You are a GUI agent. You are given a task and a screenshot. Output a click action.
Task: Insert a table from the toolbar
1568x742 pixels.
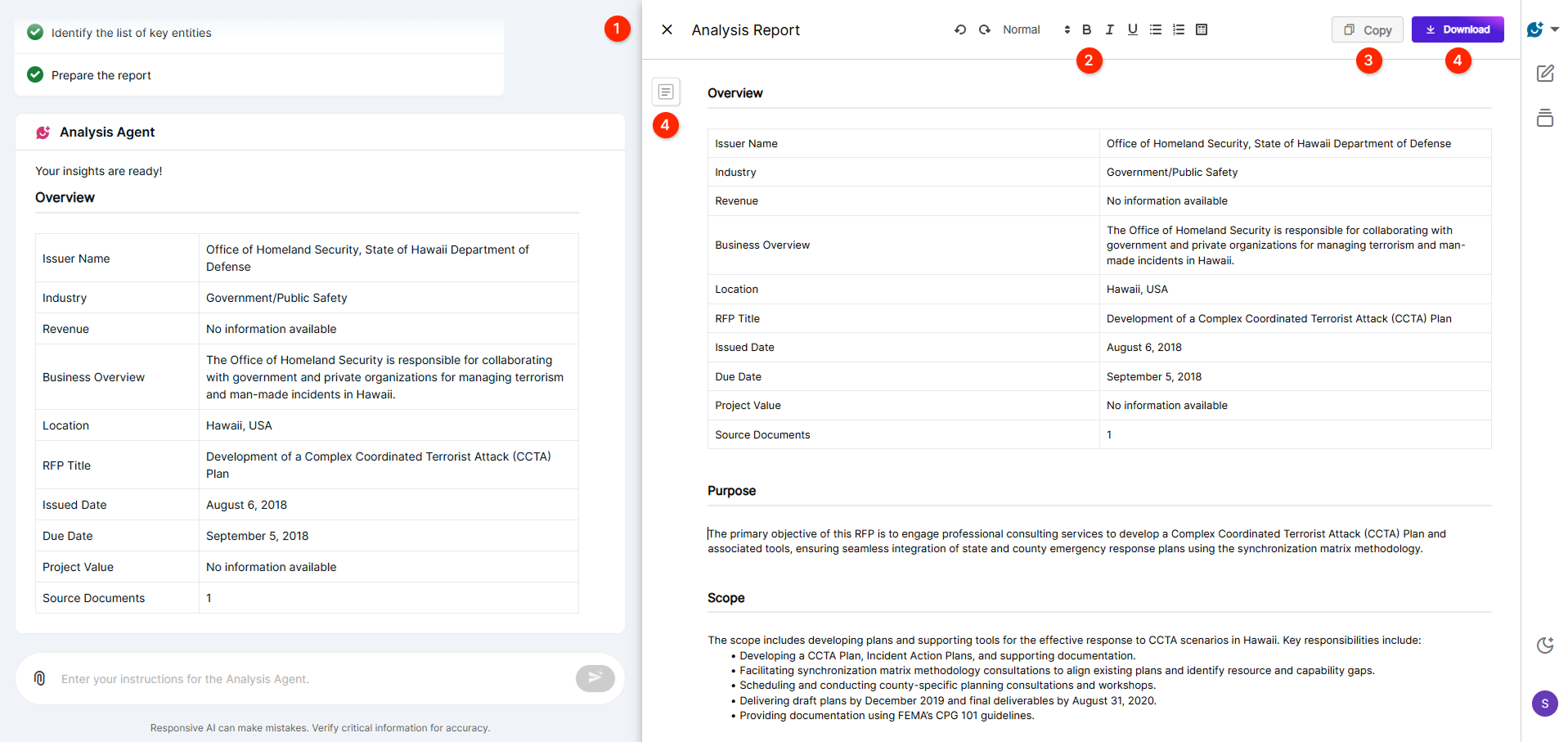[x=1202, y=29]
